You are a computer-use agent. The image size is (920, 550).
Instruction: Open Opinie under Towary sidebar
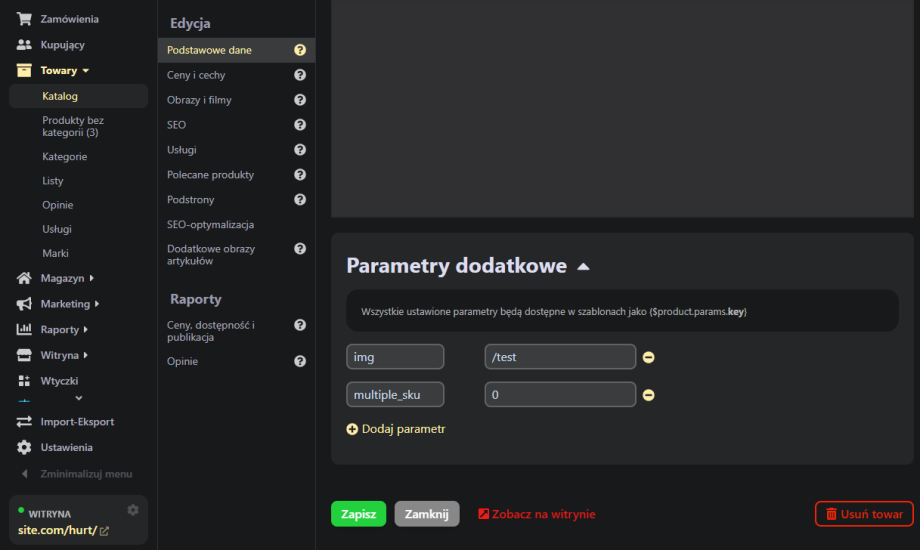(x=58, y=205)
